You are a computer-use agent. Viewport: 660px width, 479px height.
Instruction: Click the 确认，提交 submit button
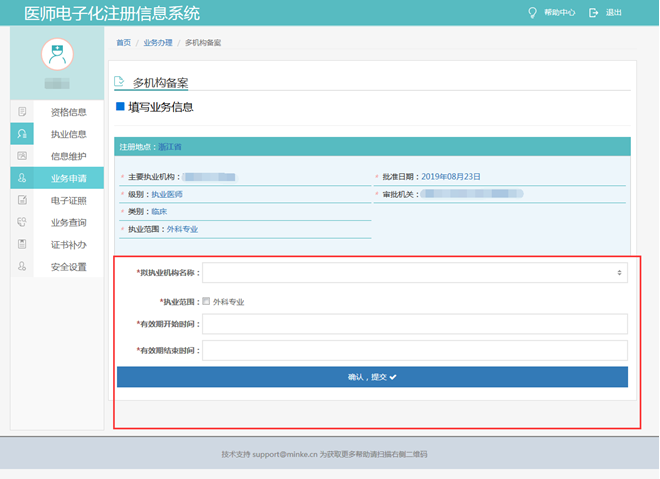coord(372,377)
